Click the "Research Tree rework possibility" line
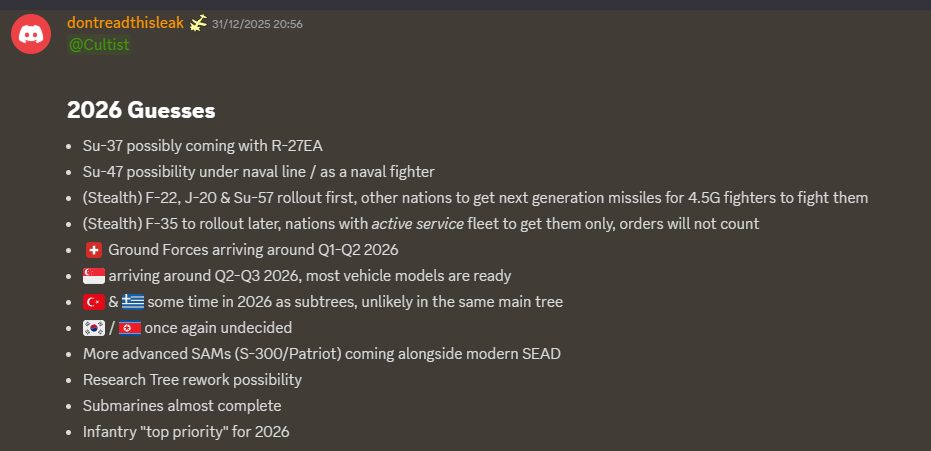The height and width of the screenshot is (451, 931). click(x=192, y=380)
